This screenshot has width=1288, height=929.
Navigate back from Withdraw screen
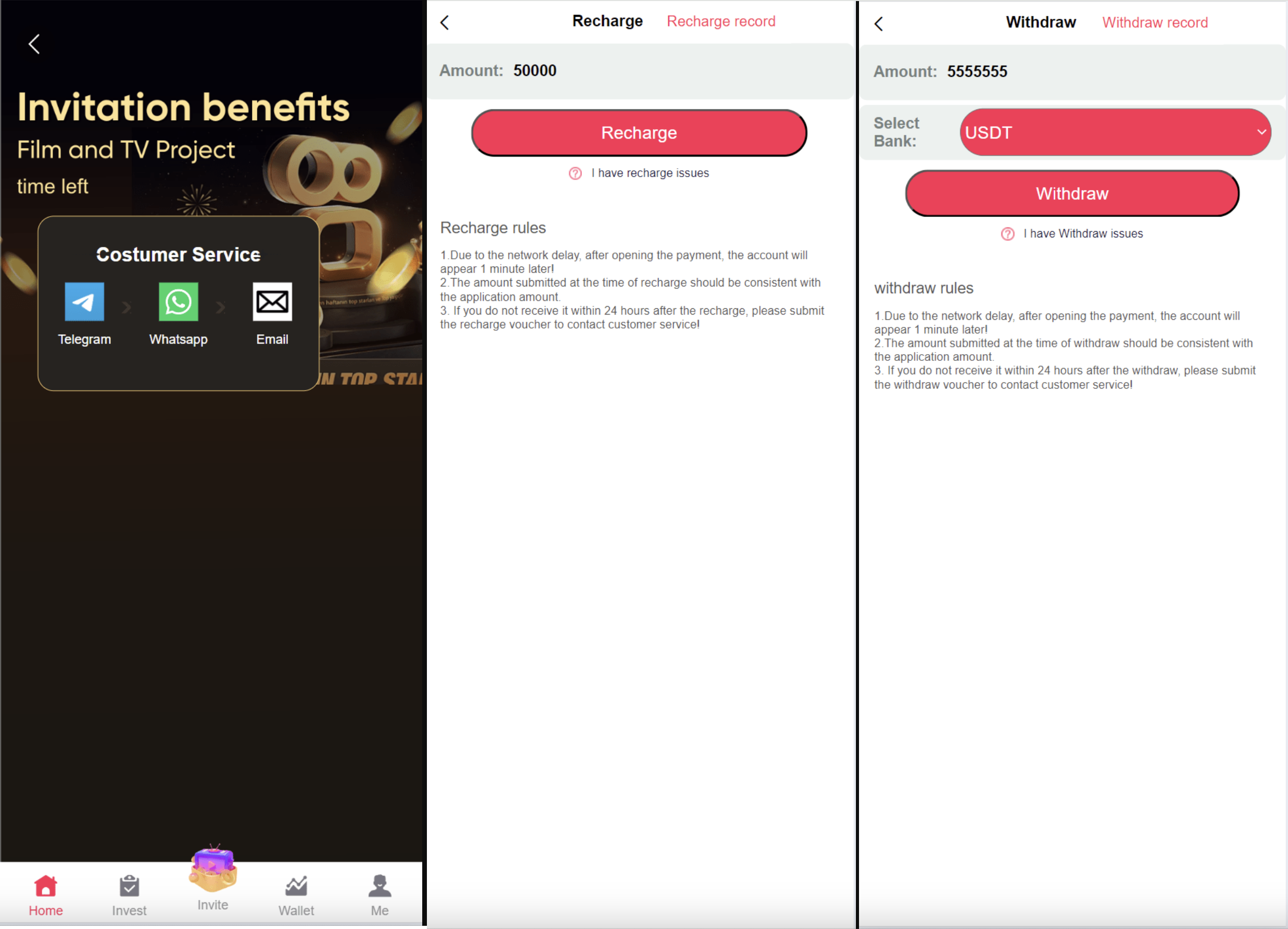(x=879, y=22)
